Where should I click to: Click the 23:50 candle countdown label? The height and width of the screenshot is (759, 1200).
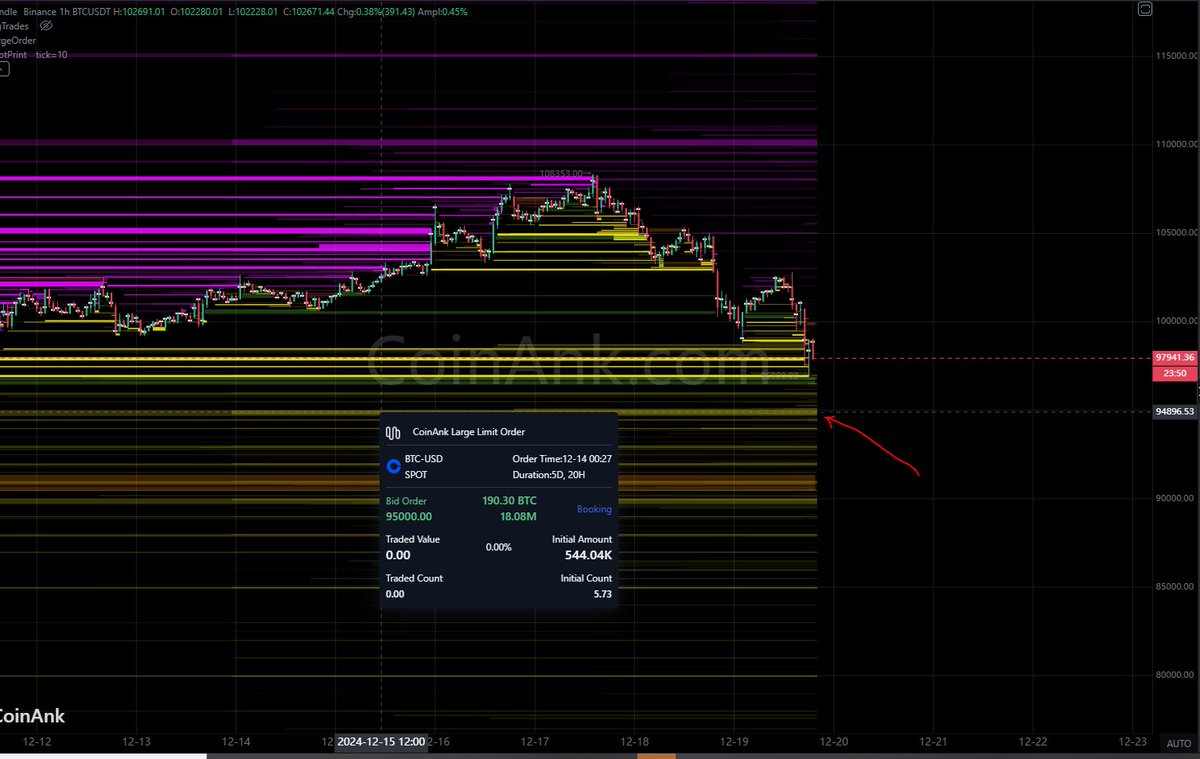point(1174,373)
